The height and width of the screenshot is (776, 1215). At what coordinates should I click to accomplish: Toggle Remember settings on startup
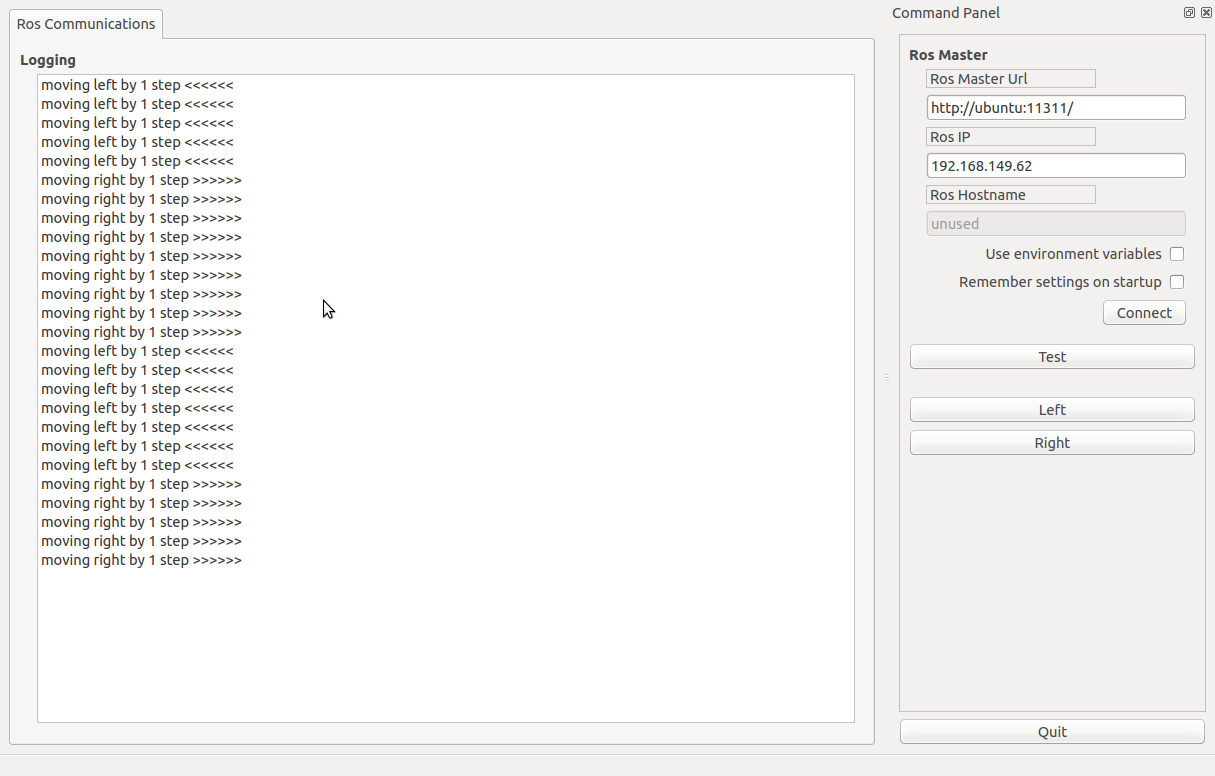pos(1177,282)
